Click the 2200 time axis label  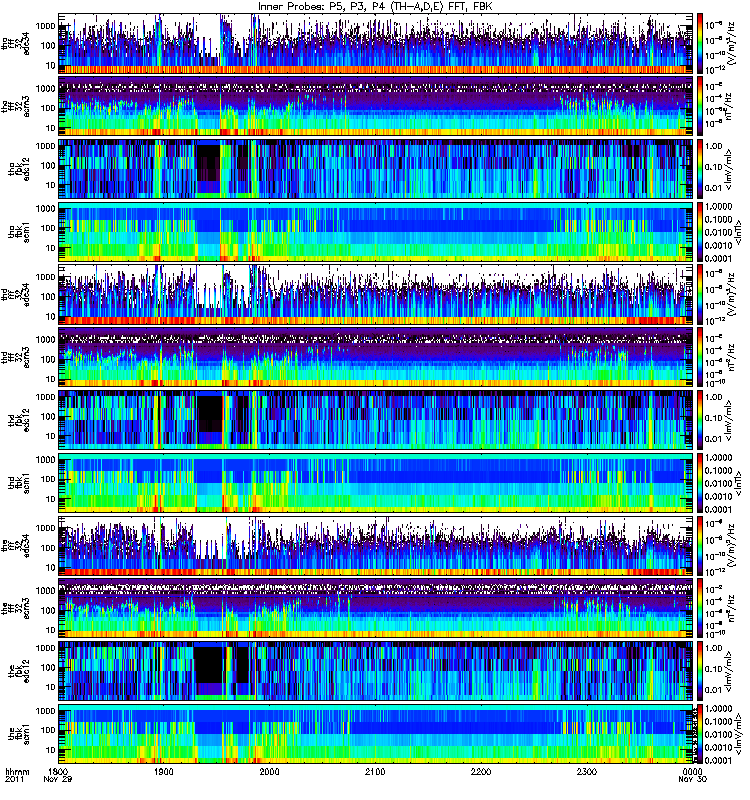point(481,771)
